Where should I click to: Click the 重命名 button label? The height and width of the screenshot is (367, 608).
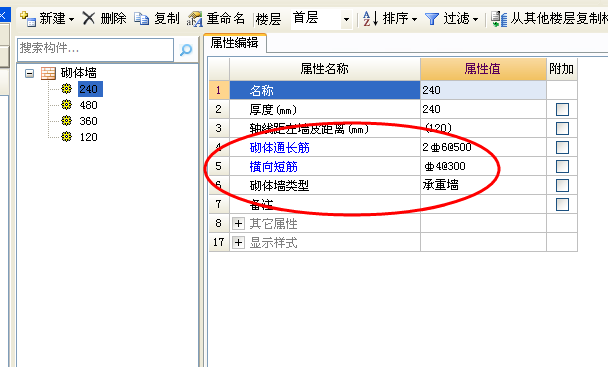(226, 18)
